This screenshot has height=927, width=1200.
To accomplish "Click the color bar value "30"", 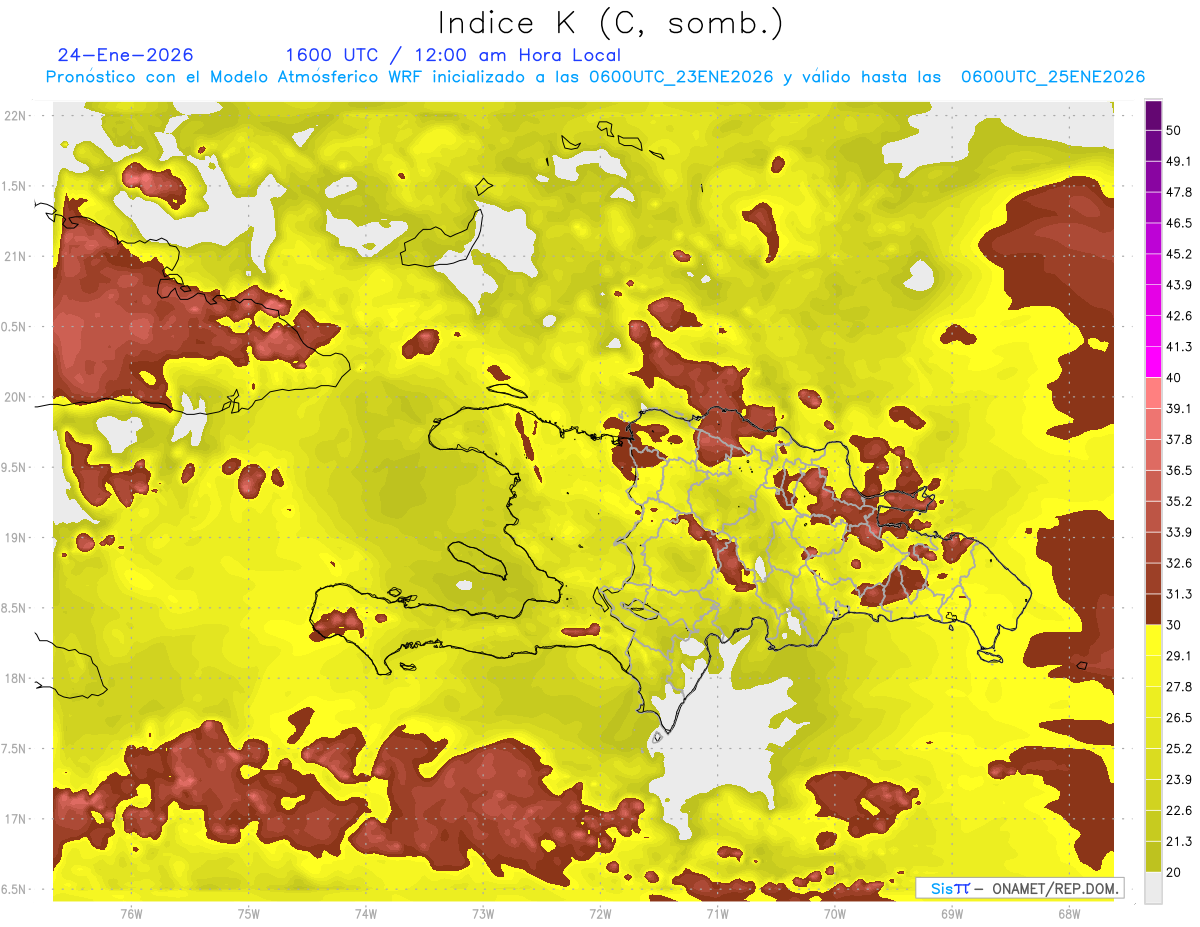I will point(1176,625).
